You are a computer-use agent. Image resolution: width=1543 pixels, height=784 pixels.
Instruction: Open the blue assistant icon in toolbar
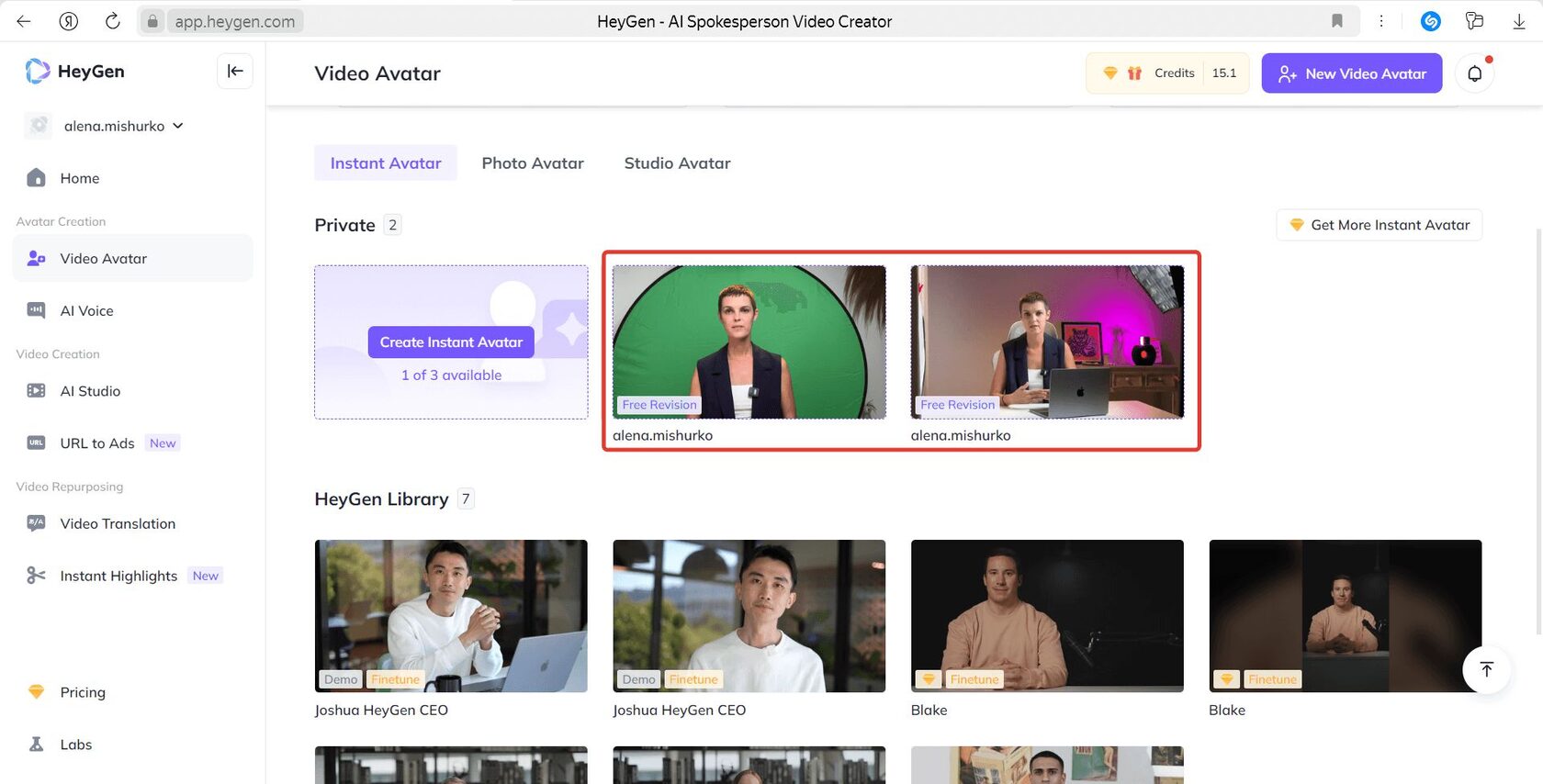(1430, 21)
